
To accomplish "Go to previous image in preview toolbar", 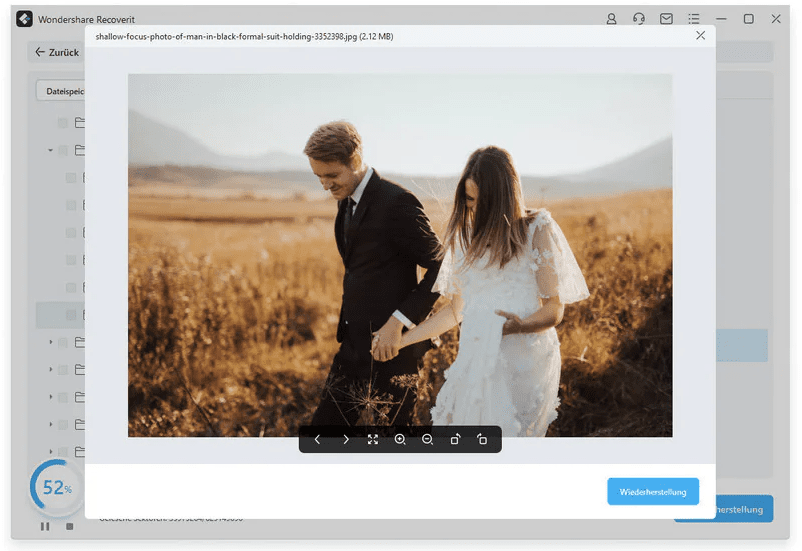I will tap(317, 440).
